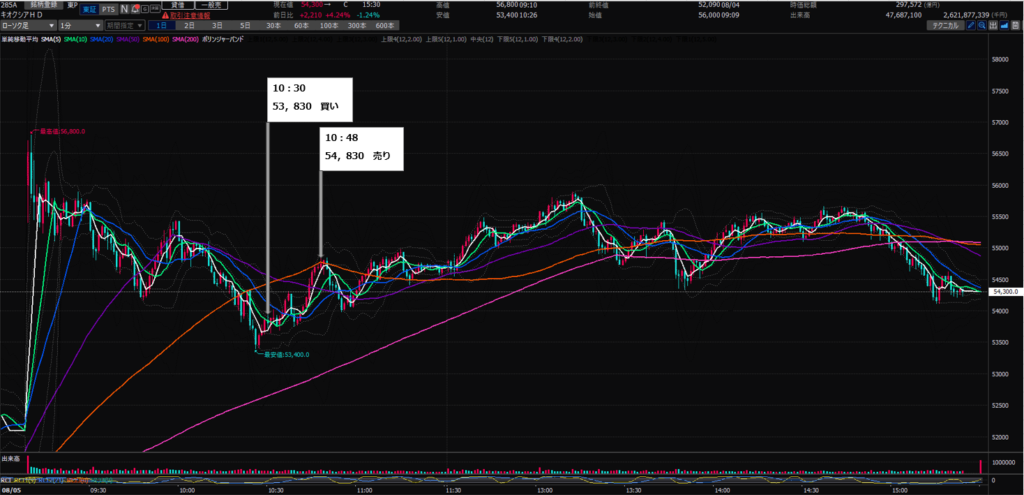Image resolution: width=1024 pixels, height=495 pixels.
Task: Select the 30本 bar count tab
Action: click(274, 25)
